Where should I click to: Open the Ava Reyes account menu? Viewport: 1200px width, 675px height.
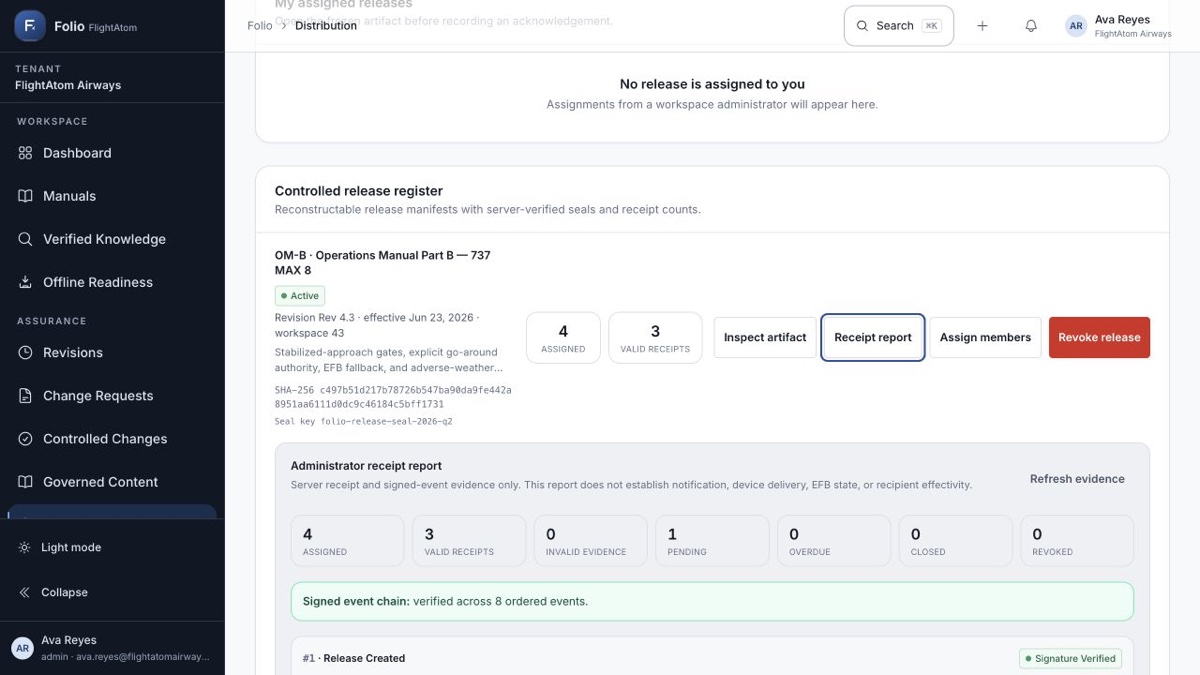(1120, 26)
